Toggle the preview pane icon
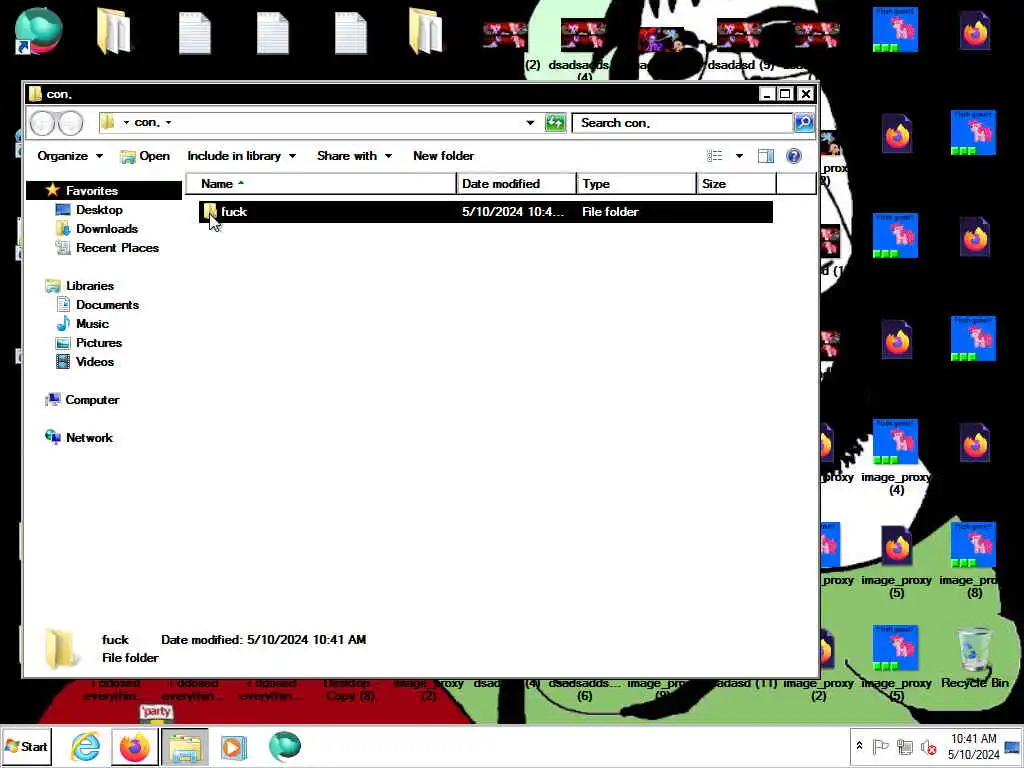The width and height of the screenshot is (1024, 768). pos(765,156)
